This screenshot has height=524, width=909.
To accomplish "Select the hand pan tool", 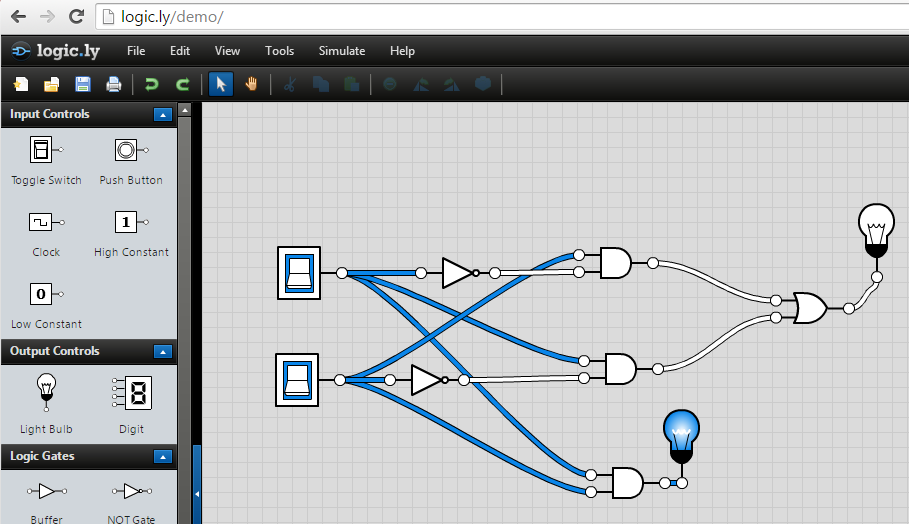I will tap(251, 85).
